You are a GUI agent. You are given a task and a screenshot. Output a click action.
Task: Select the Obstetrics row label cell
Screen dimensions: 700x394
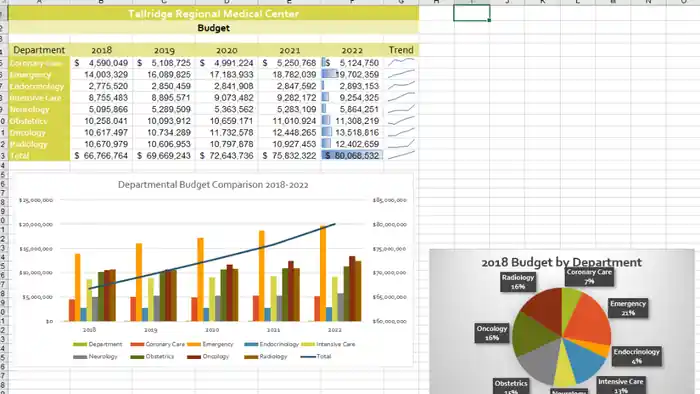click(x=39, y=121)
